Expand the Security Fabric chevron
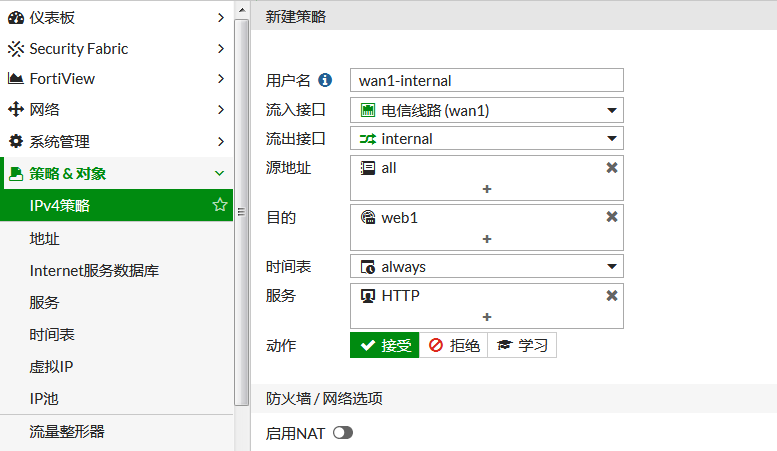 pyautogui.click(x=221, y=49)
